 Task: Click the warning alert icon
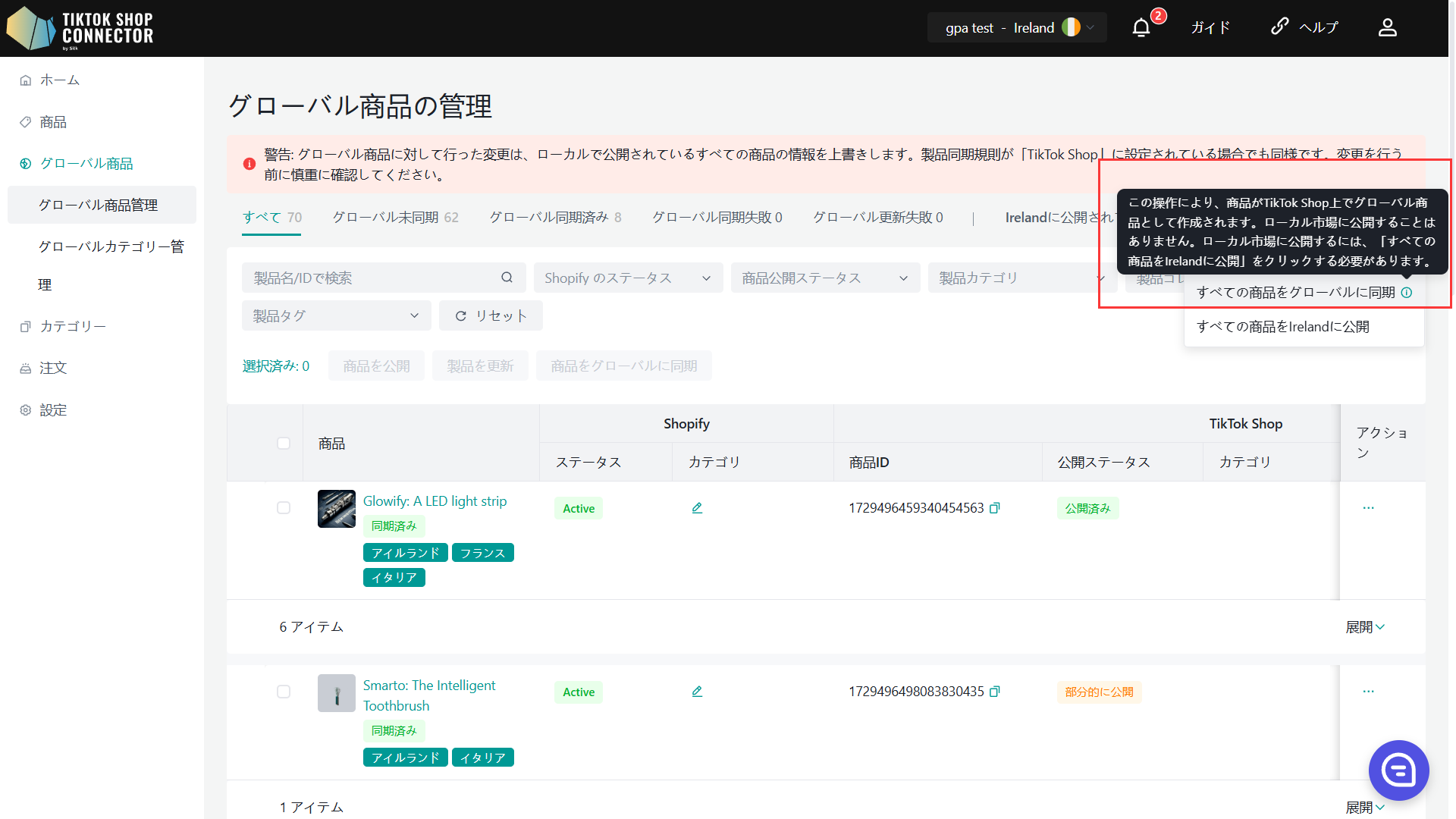click(x=249, y=164)
